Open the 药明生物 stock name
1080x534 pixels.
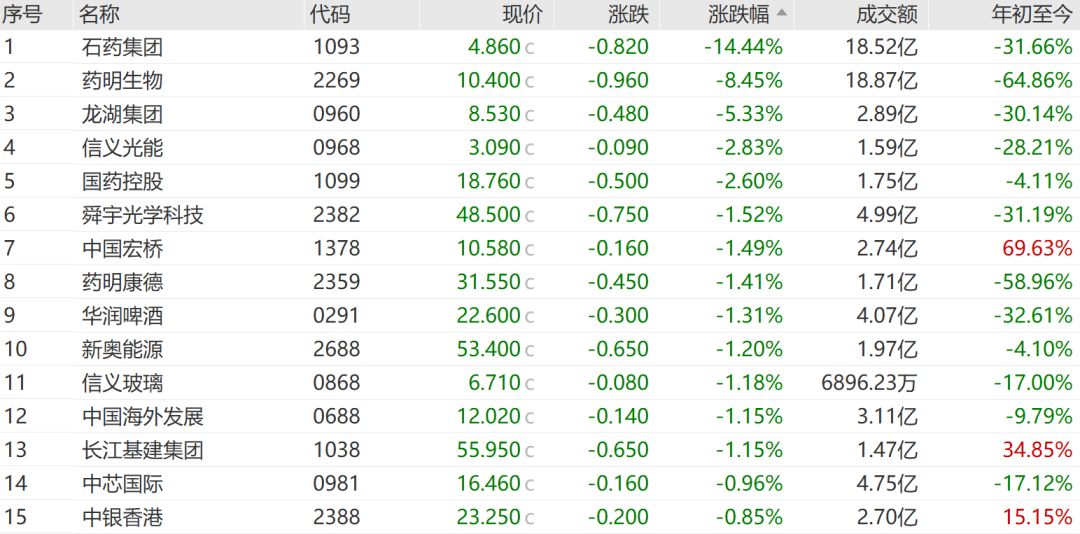122,81
